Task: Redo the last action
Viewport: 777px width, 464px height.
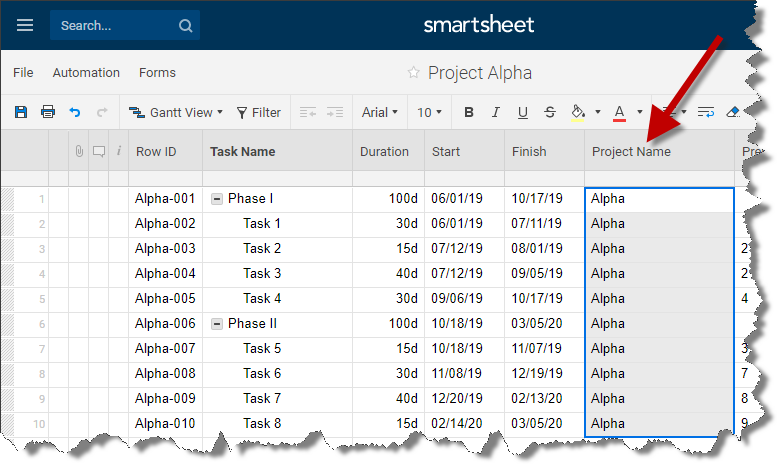Action: 102,112
